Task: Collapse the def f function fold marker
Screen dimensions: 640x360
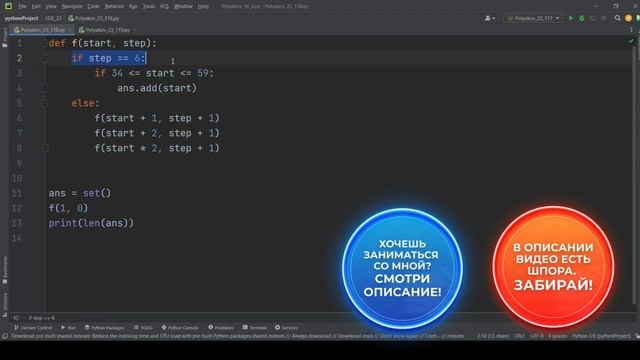Action: [x=45, y=43]
